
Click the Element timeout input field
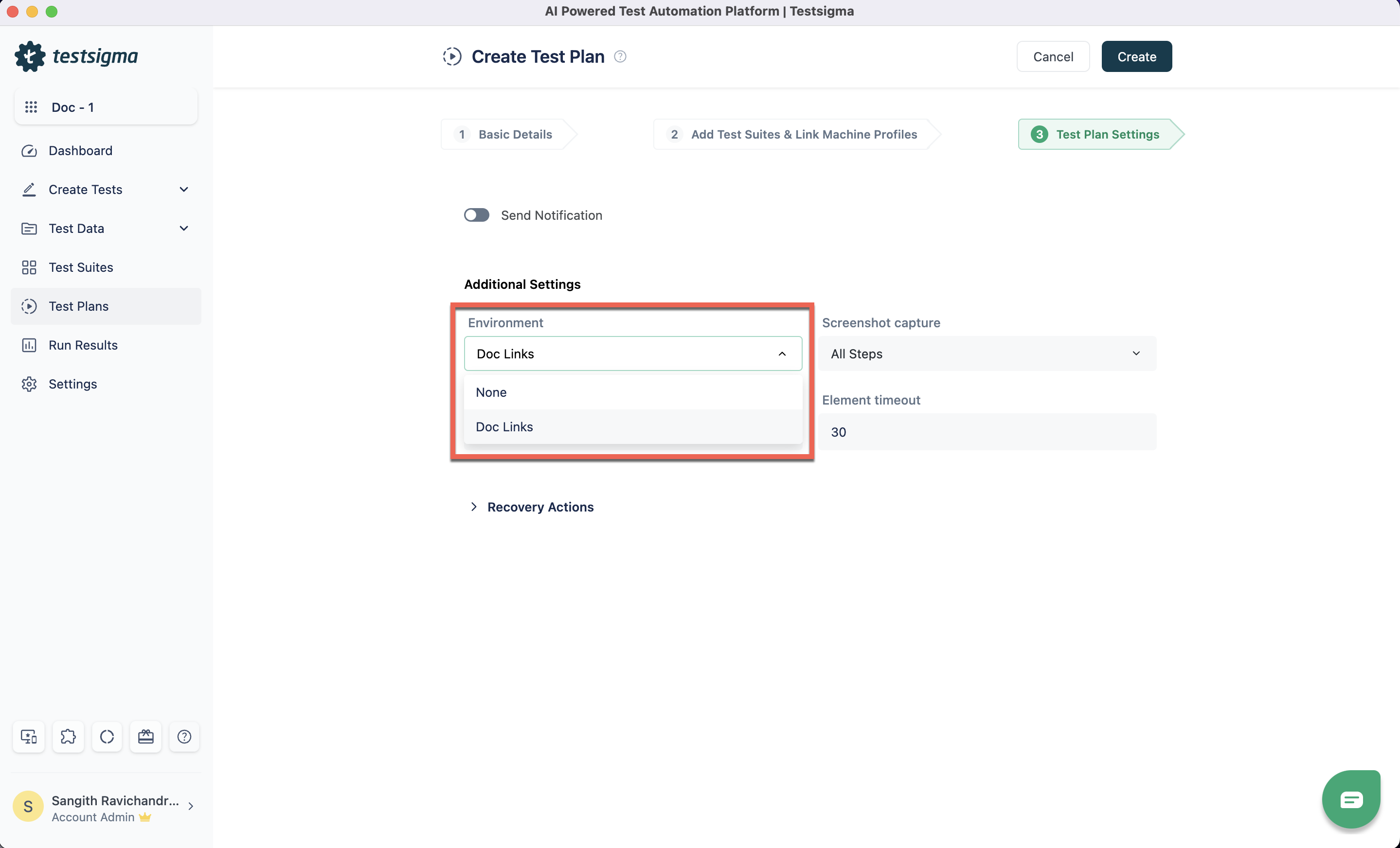point(987,432)
